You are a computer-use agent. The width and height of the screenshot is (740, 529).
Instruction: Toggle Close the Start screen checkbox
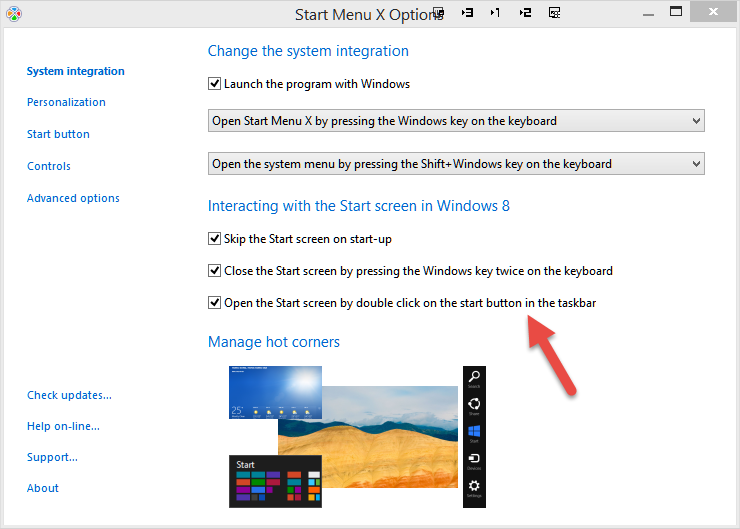tap(214, 270)
